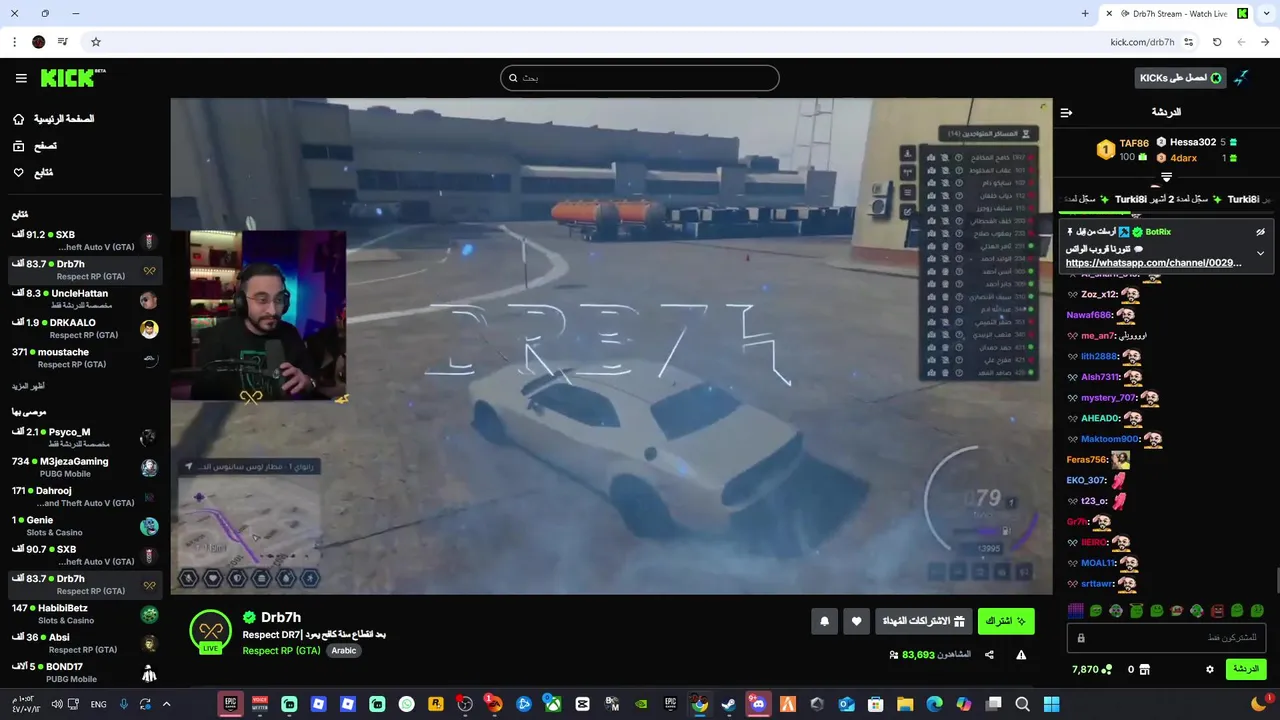Open BOND17 PUBG Mobile channel
This screenshot has width=1280, height=720.
[85, 672]
